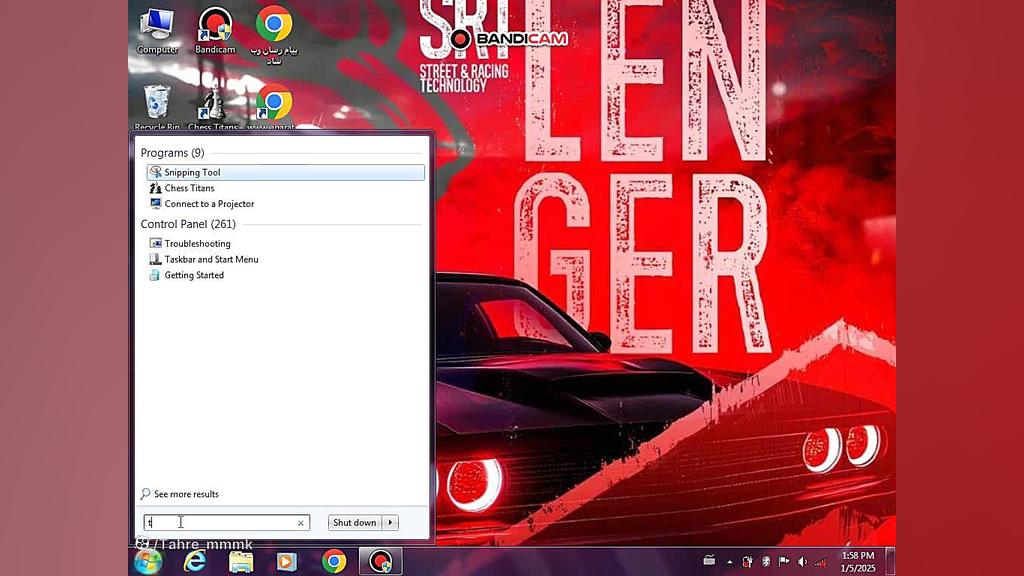Click the power status tray icon

point(748,562)
